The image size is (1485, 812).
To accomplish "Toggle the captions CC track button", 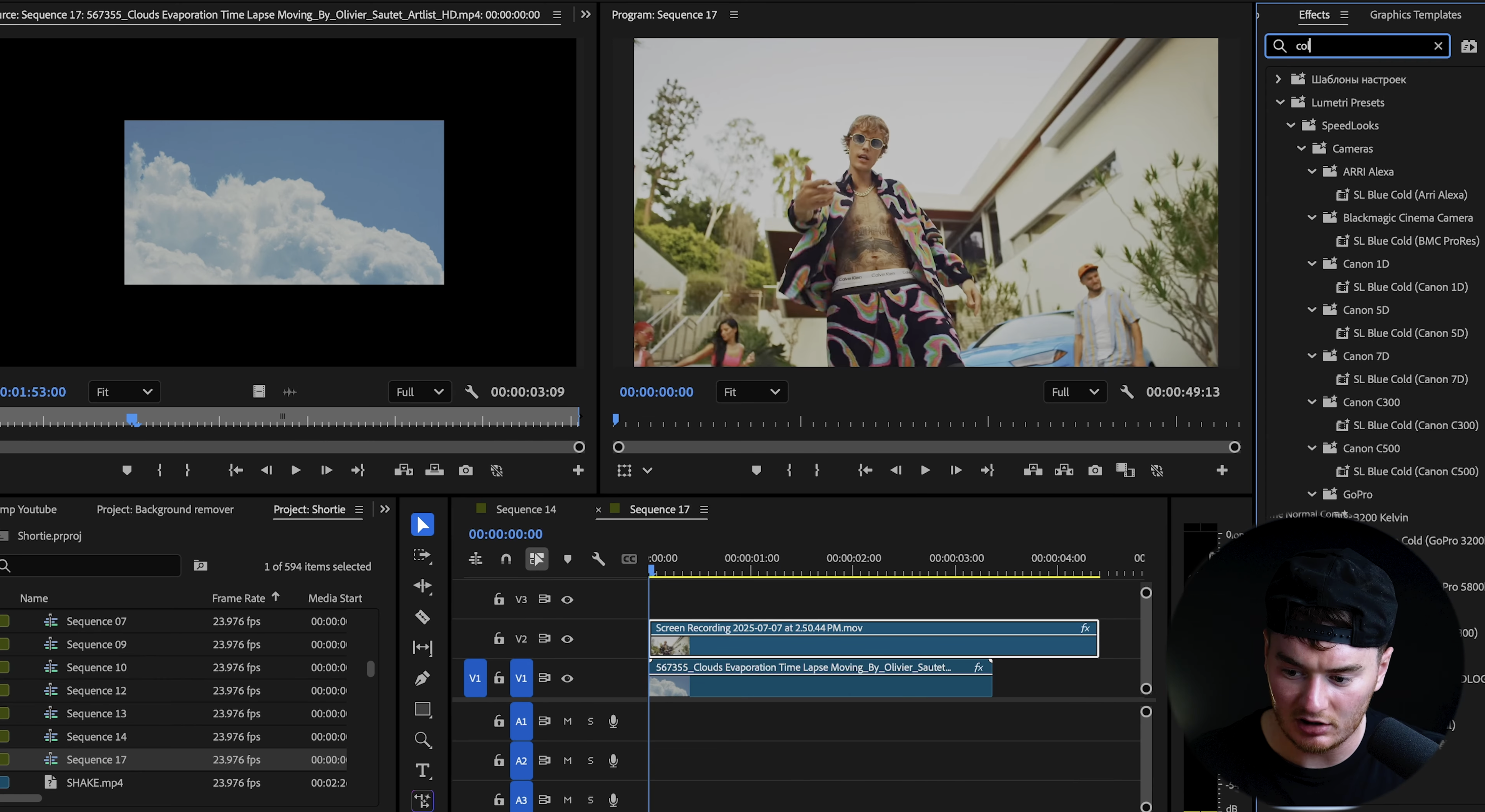I will coord(628,558).
